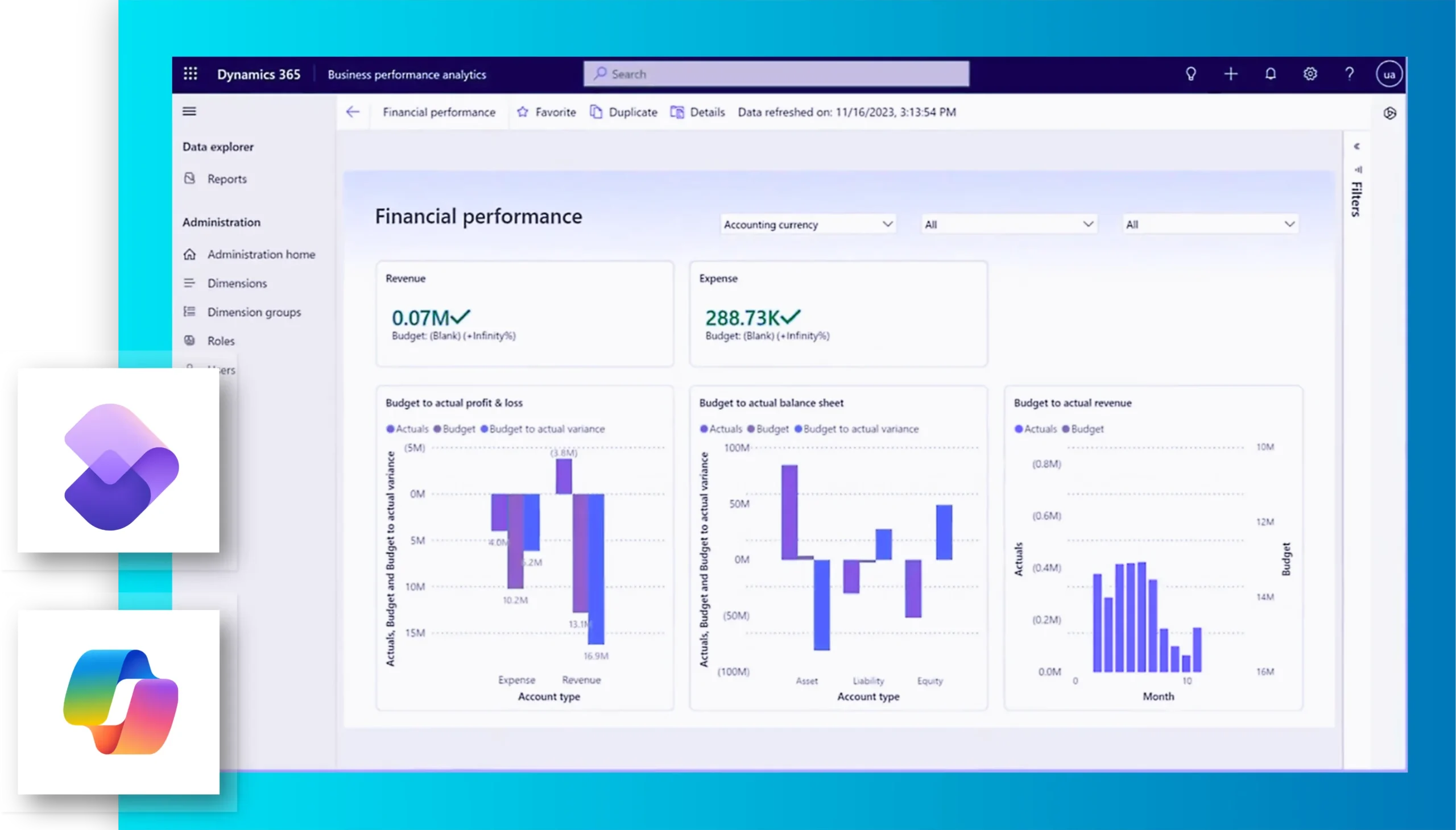Click the Revenue 0.07M card value
Image resolution: width=1456 pixels, height=830 pixels.
point(420,318)
